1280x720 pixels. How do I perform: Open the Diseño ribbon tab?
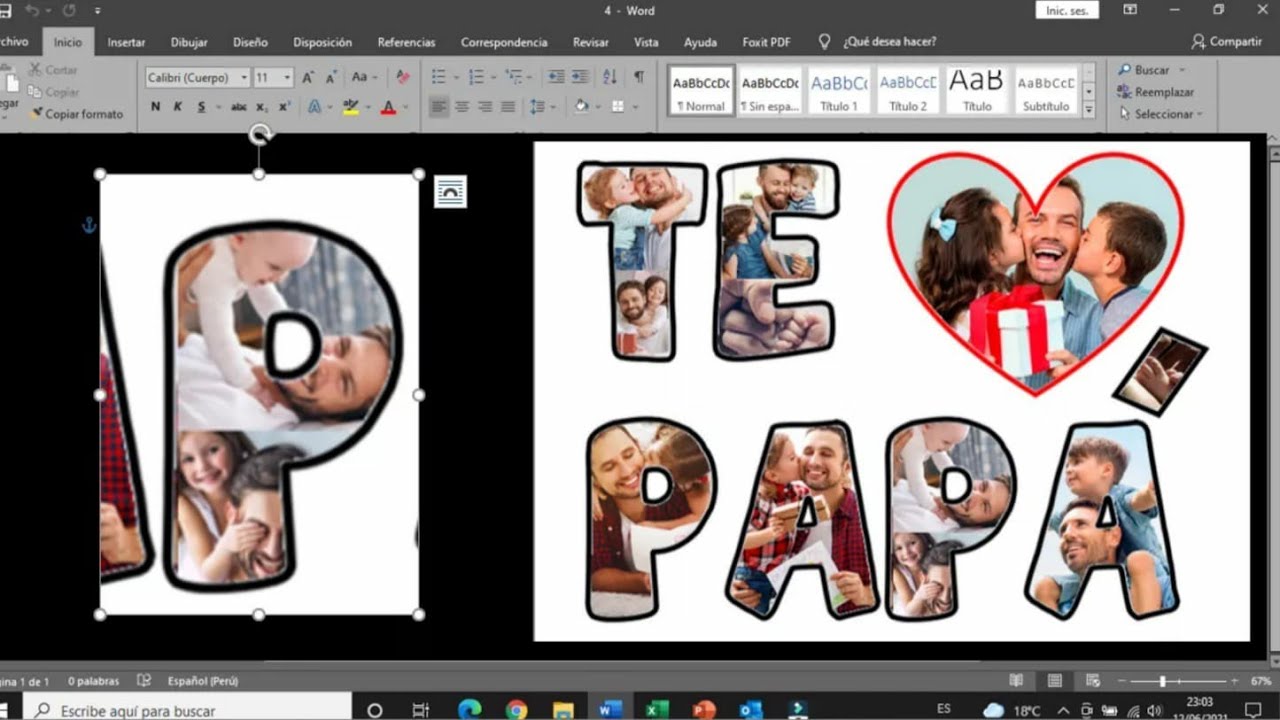coord(250,42)
